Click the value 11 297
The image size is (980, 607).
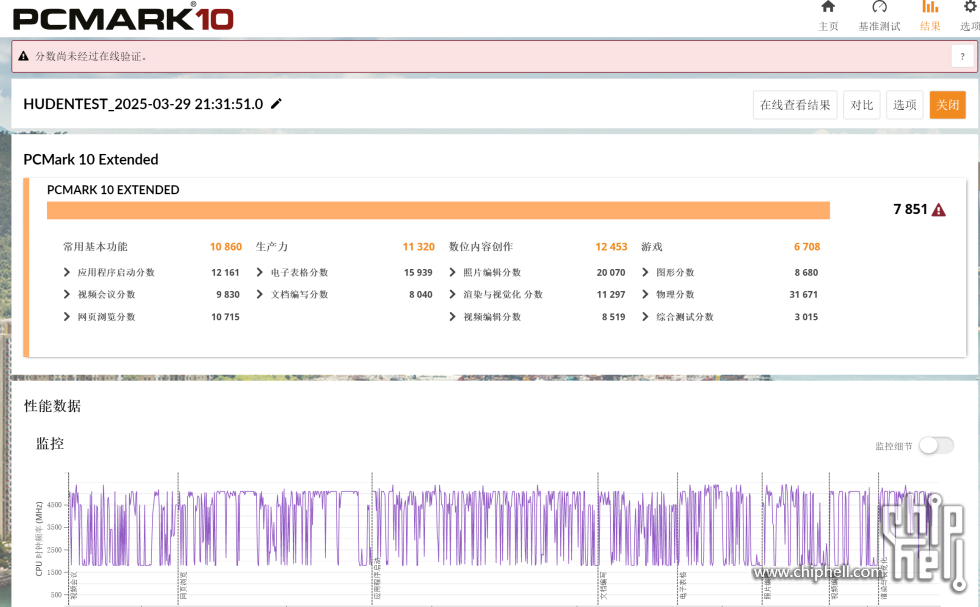(x=611, y=294)
